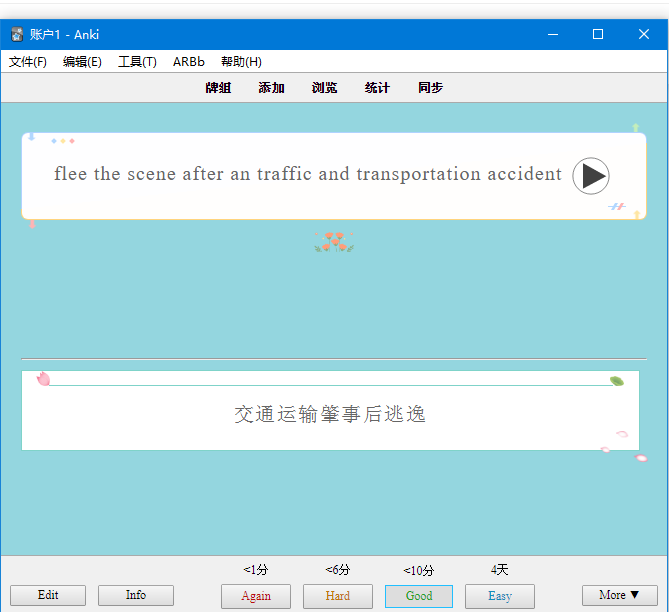Click the answer text 交通运输肇事后逃逸
Screen dimensions: 669x612
point(330,414)
